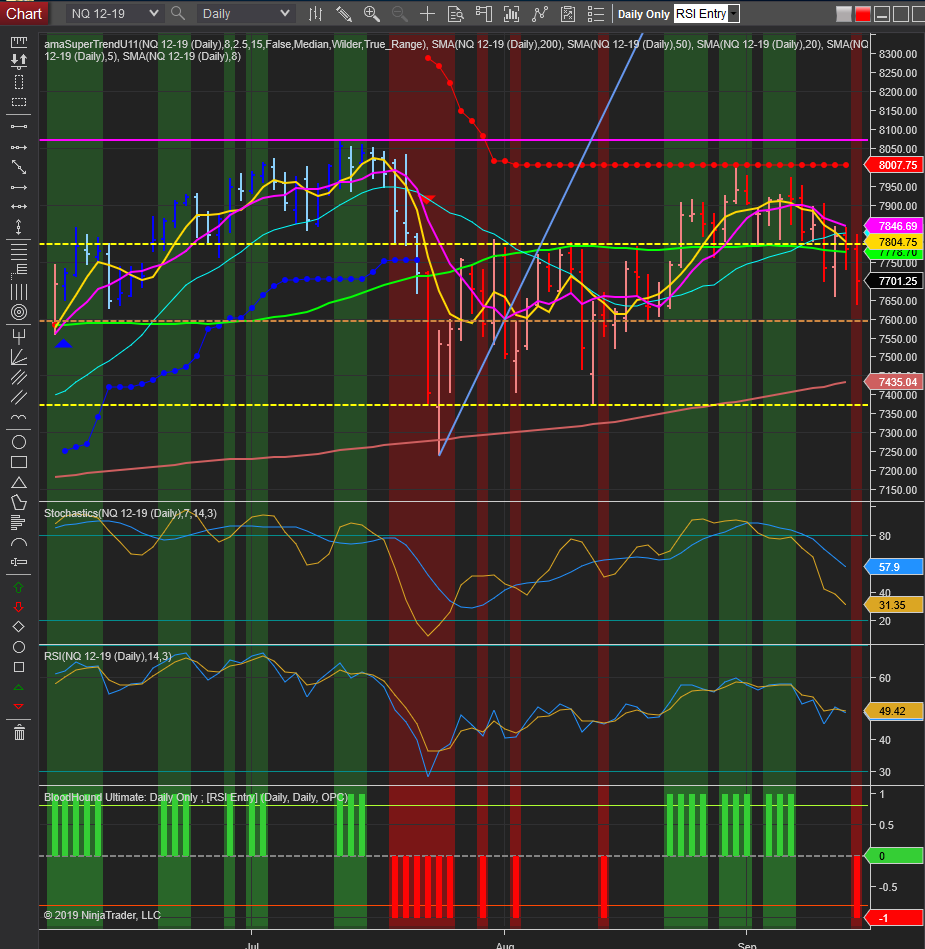Place a red Arrow Down marker

(19, 606)
